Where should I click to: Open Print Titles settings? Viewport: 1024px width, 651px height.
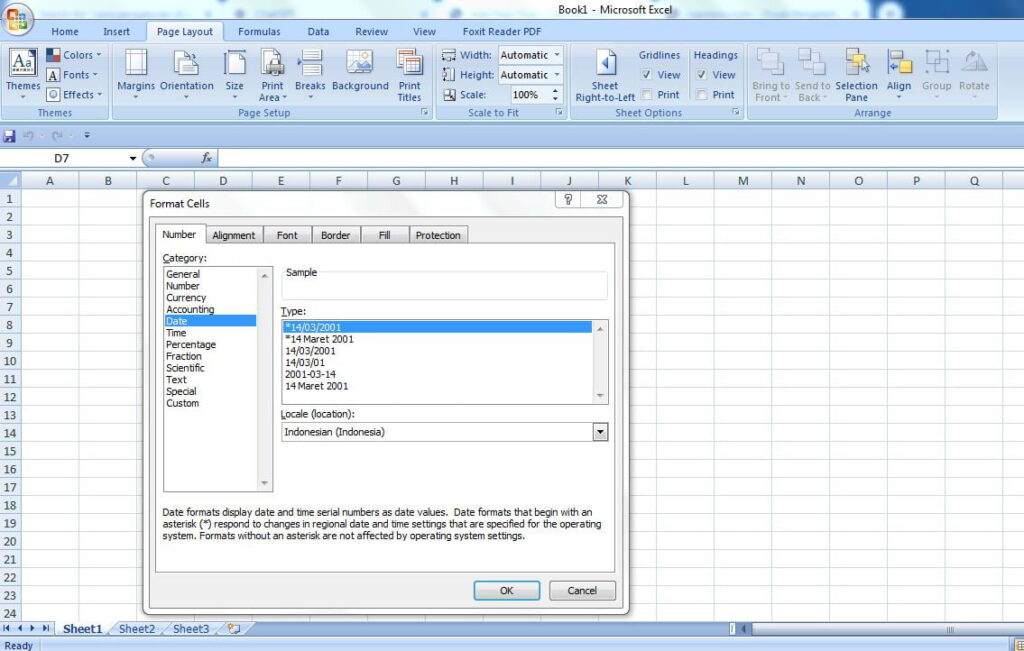coord(409,74)
